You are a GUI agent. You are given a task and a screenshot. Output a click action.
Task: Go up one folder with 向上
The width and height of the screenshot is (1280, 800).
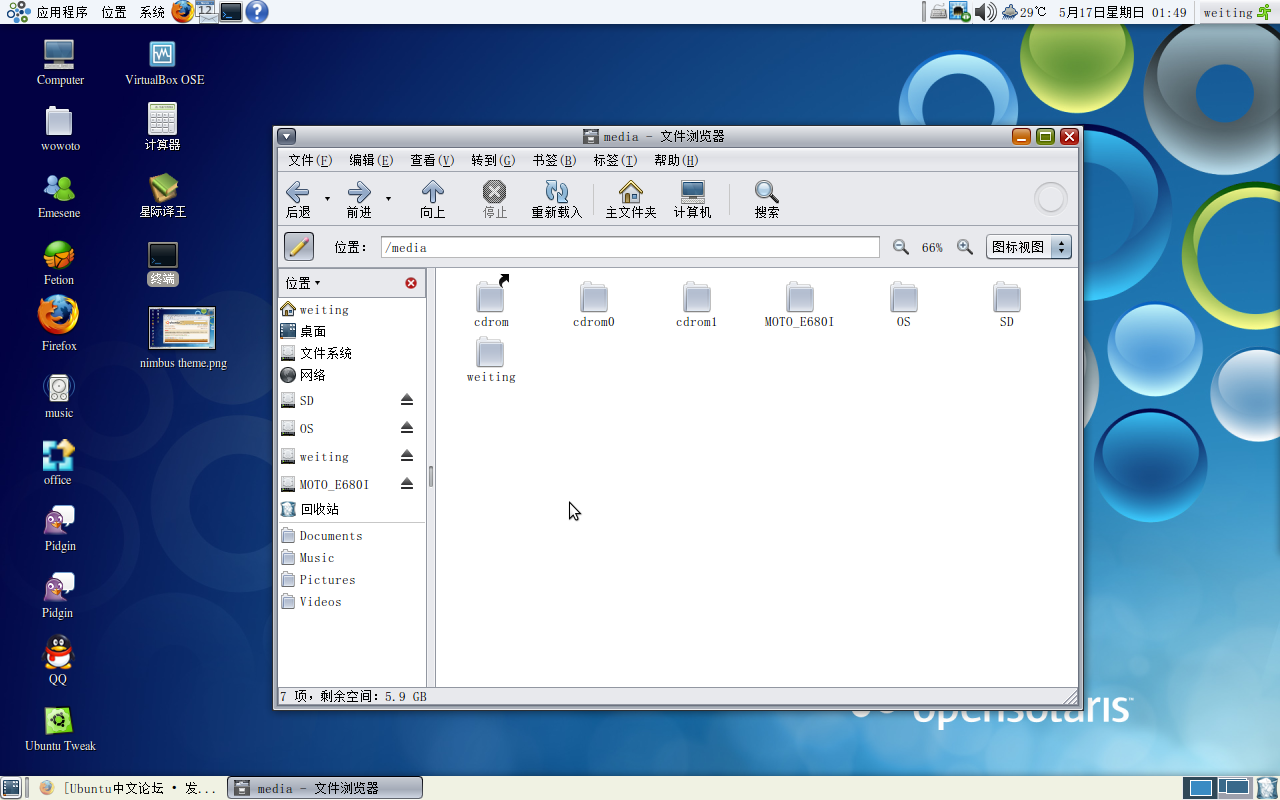coord(432,199)
